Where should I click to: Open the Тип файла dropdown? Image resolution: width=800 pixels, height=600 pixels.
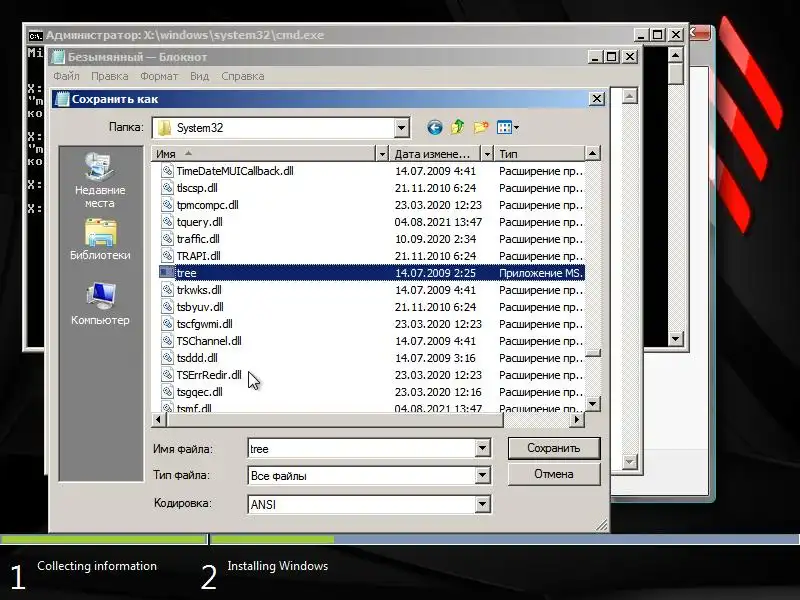point(483,476)
